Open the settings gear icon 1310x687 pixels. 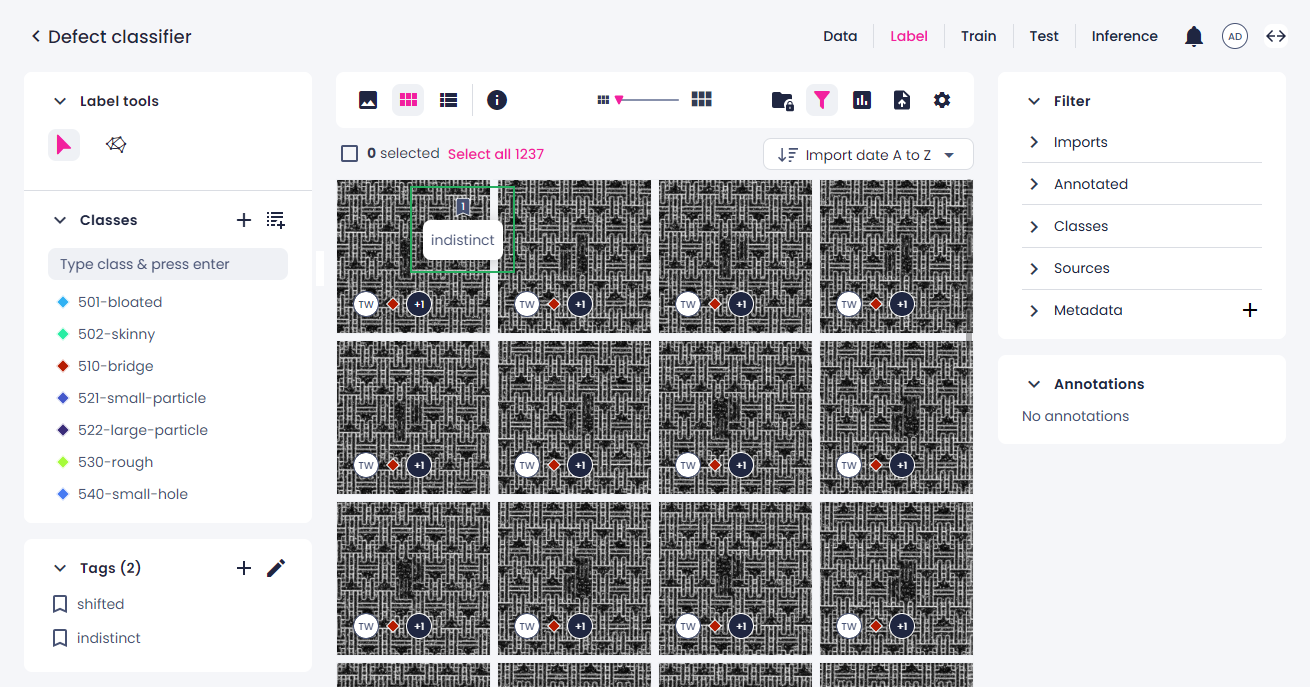pyautogui.click(x=942, y=100)
